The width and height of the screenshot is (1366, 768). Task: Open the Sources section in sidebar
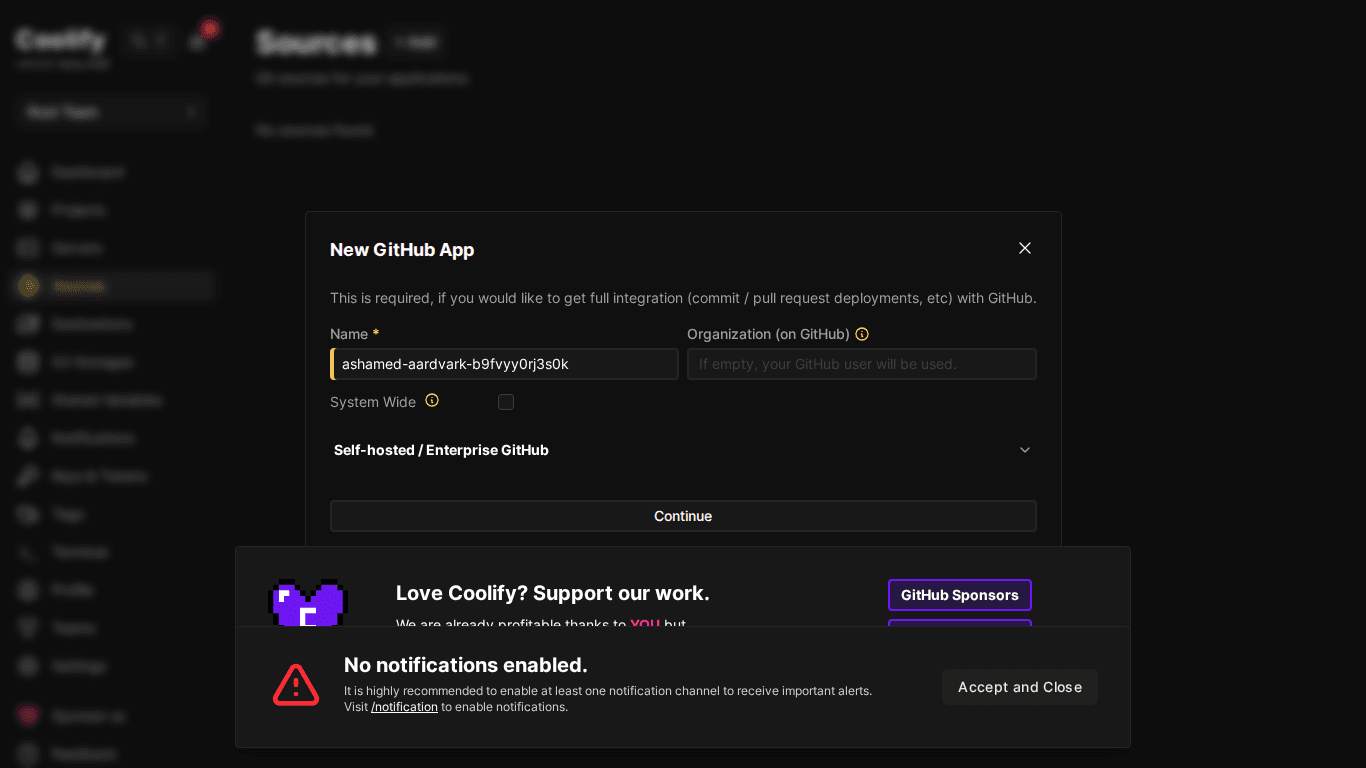click(79, 286)
